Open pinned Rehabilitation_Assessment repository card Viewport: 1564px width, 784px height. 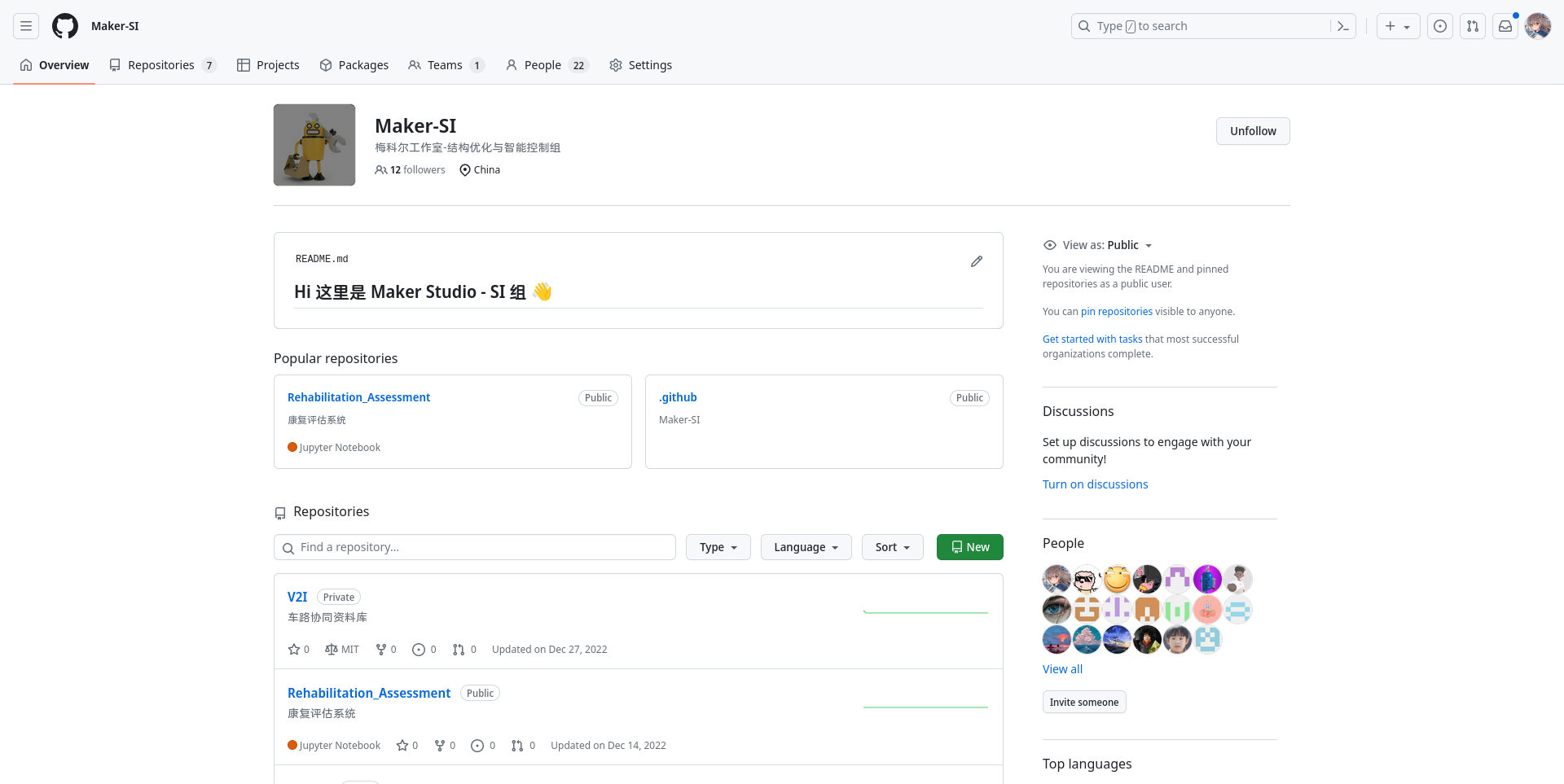pos(358,397)
